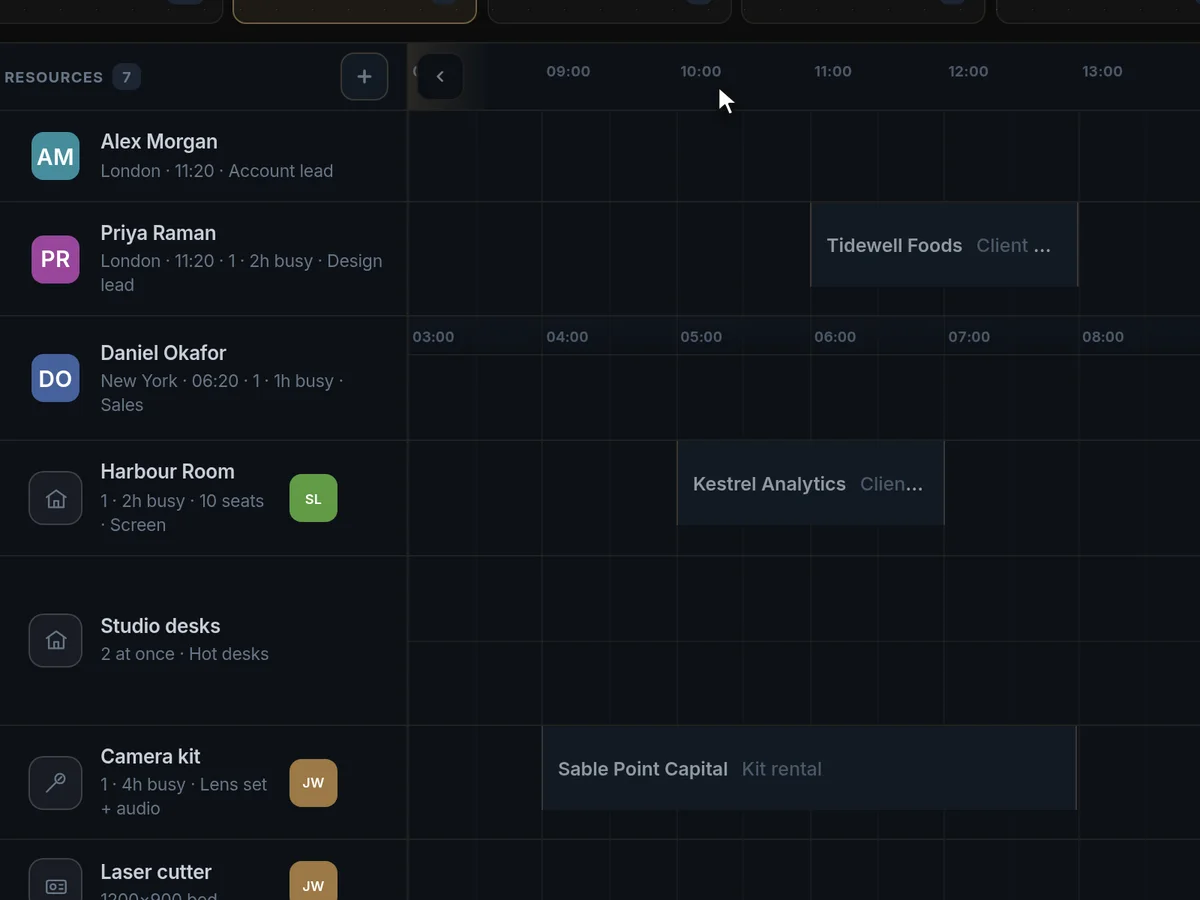Click the 04:00 New York time label
The image size is (1200, 900).
coord(567,337)
